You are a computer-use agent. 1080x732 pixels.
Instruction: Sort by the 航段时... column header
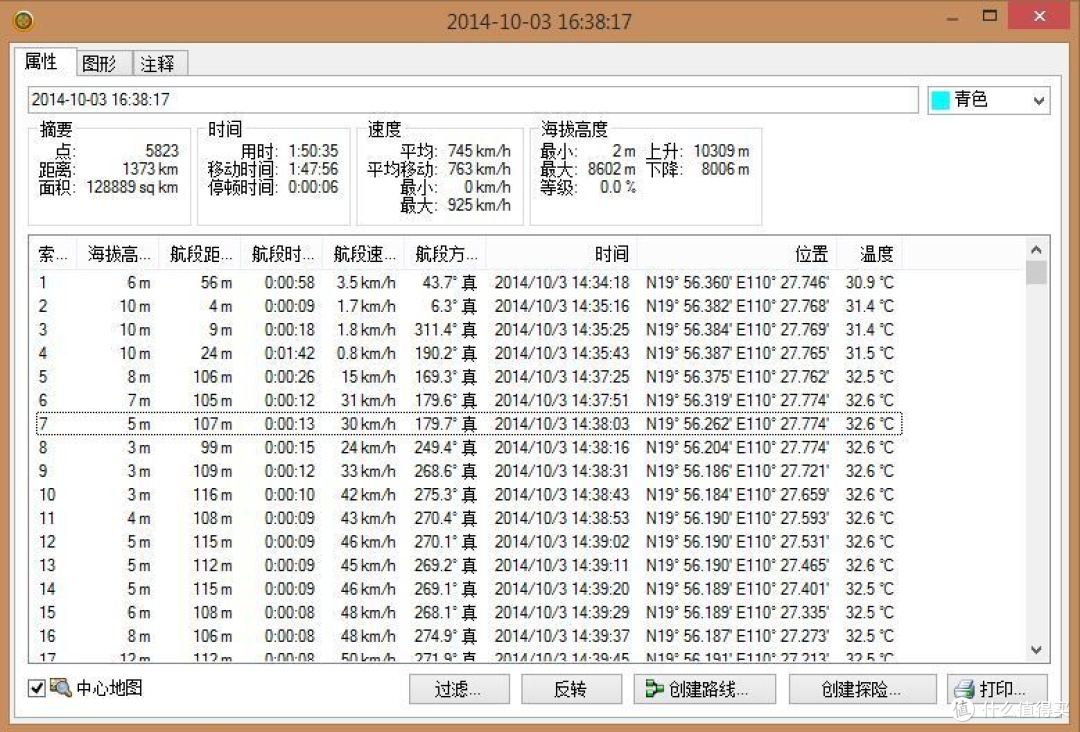pyautogui.click(x=282, y=255)
